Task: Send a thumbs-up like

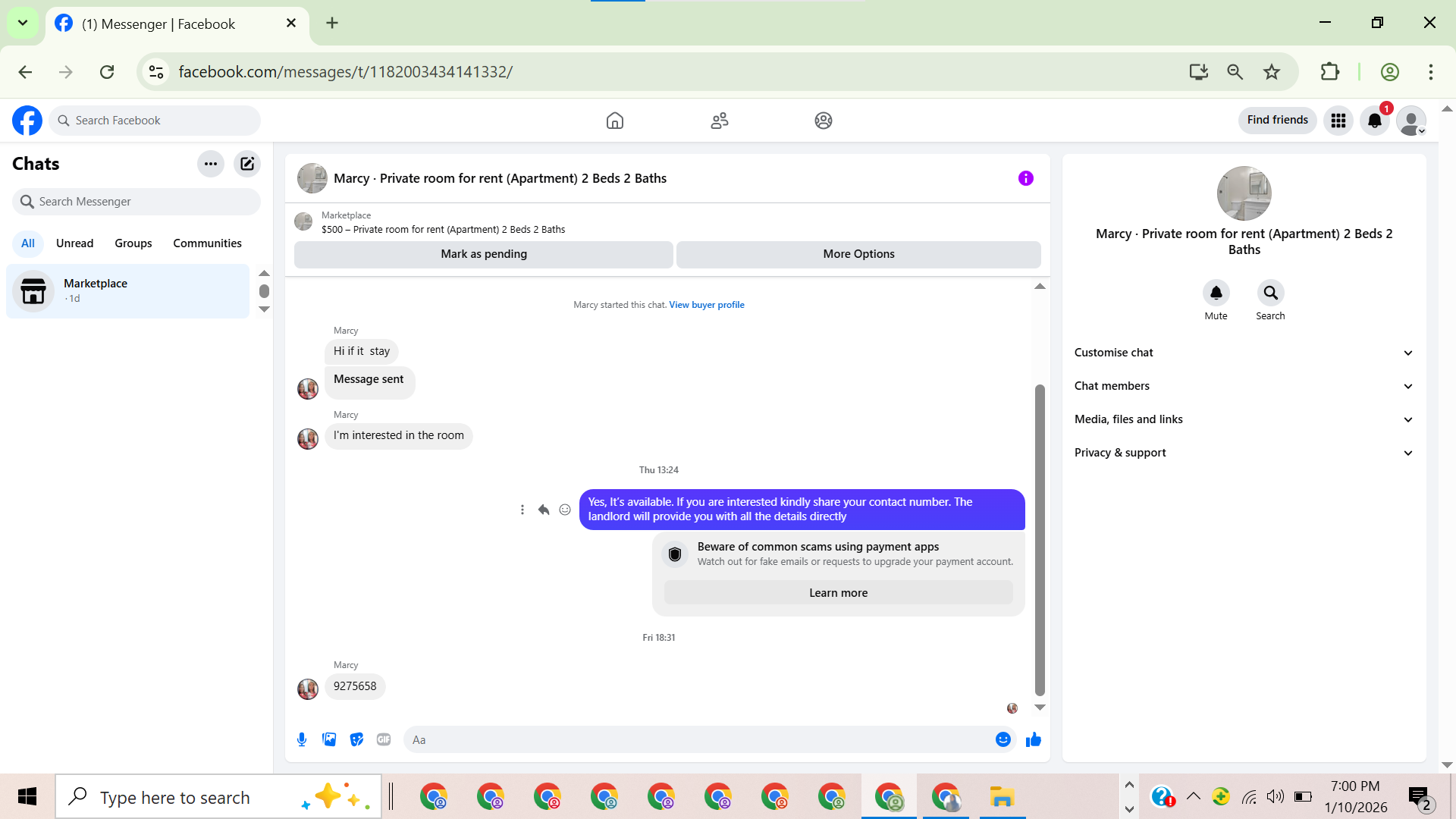Action: 1033,739
